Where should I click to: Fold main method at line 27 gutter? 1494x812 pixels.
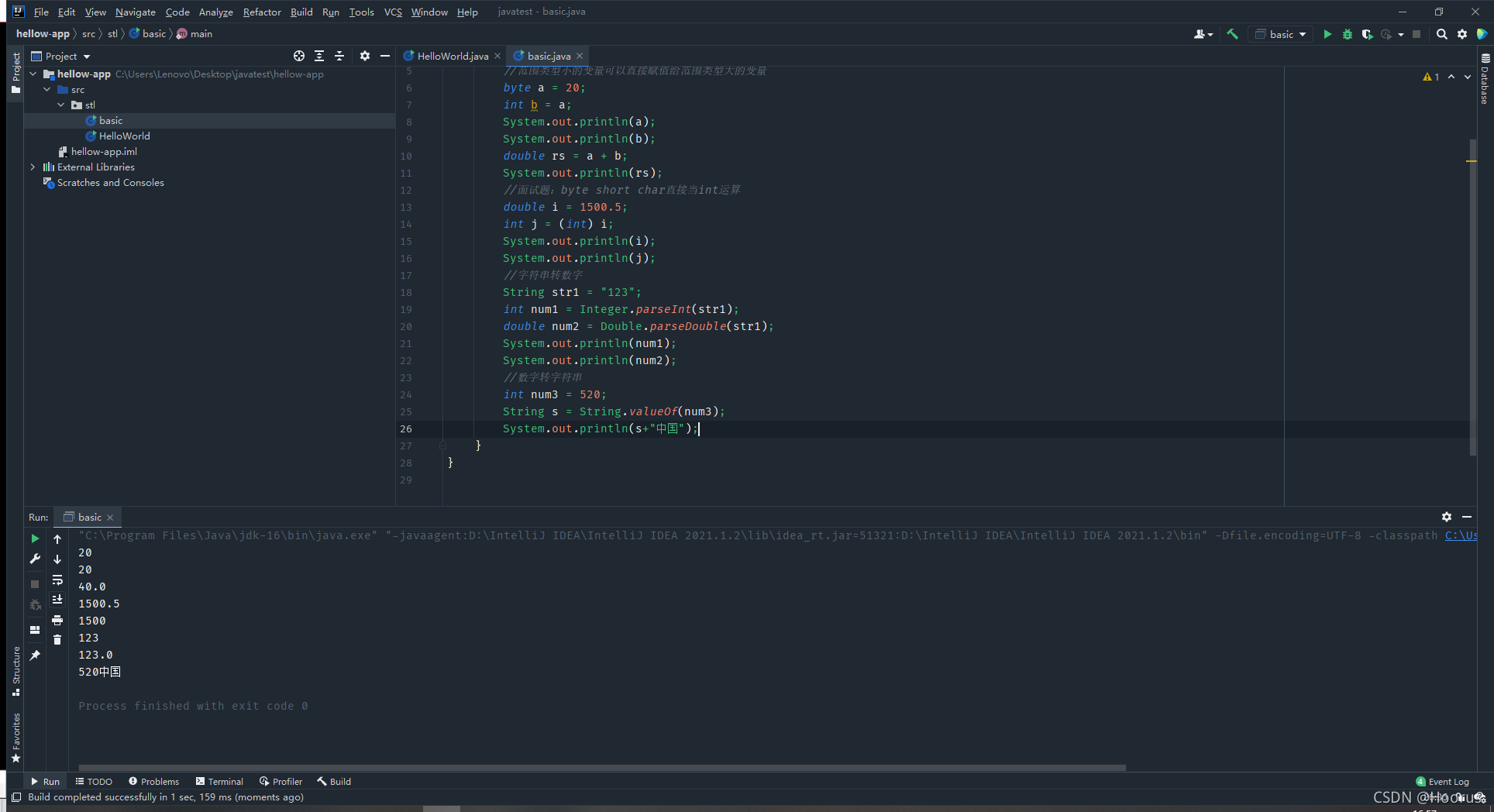442,446
